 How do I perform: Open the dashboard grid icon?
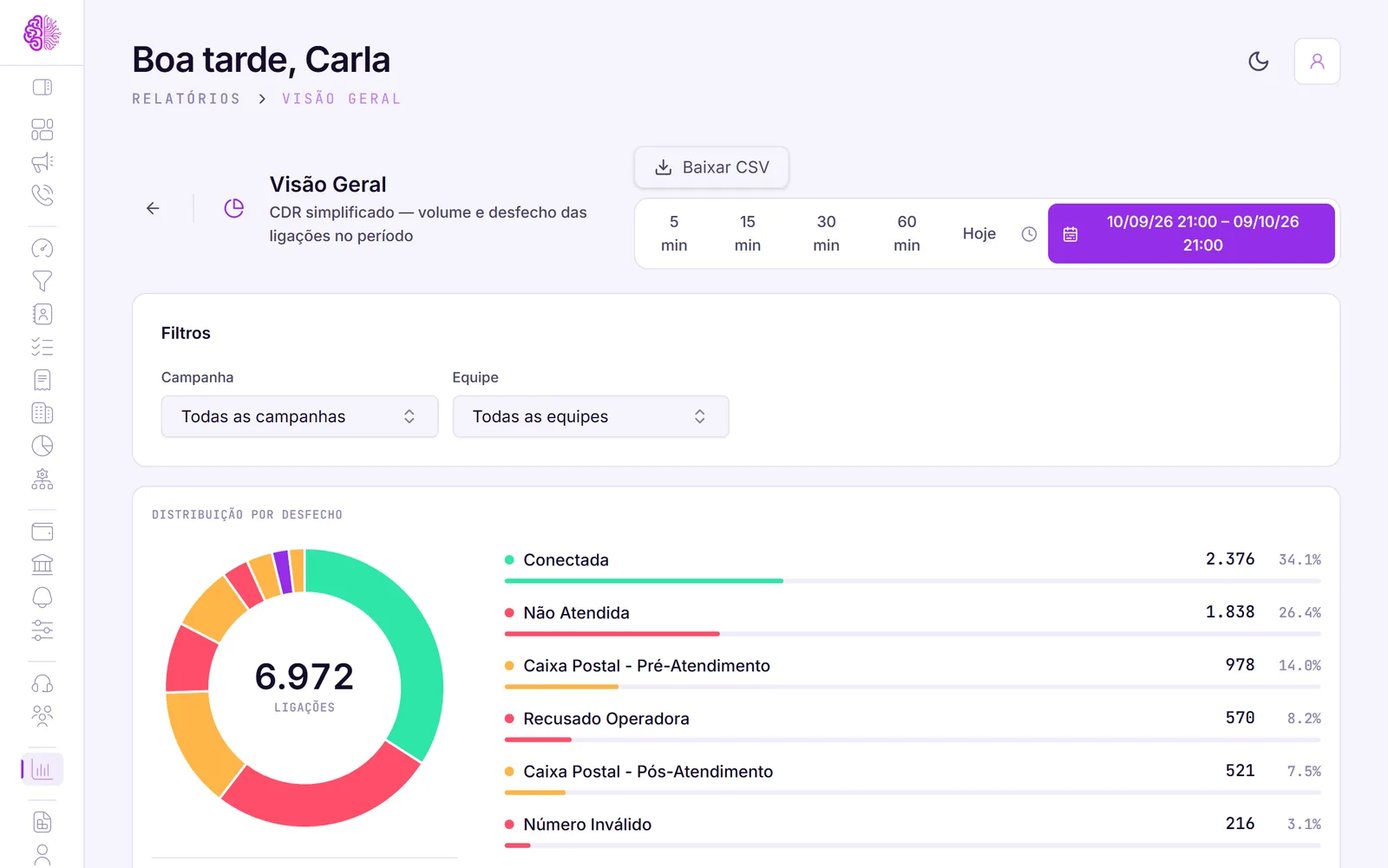click(42, 129)
